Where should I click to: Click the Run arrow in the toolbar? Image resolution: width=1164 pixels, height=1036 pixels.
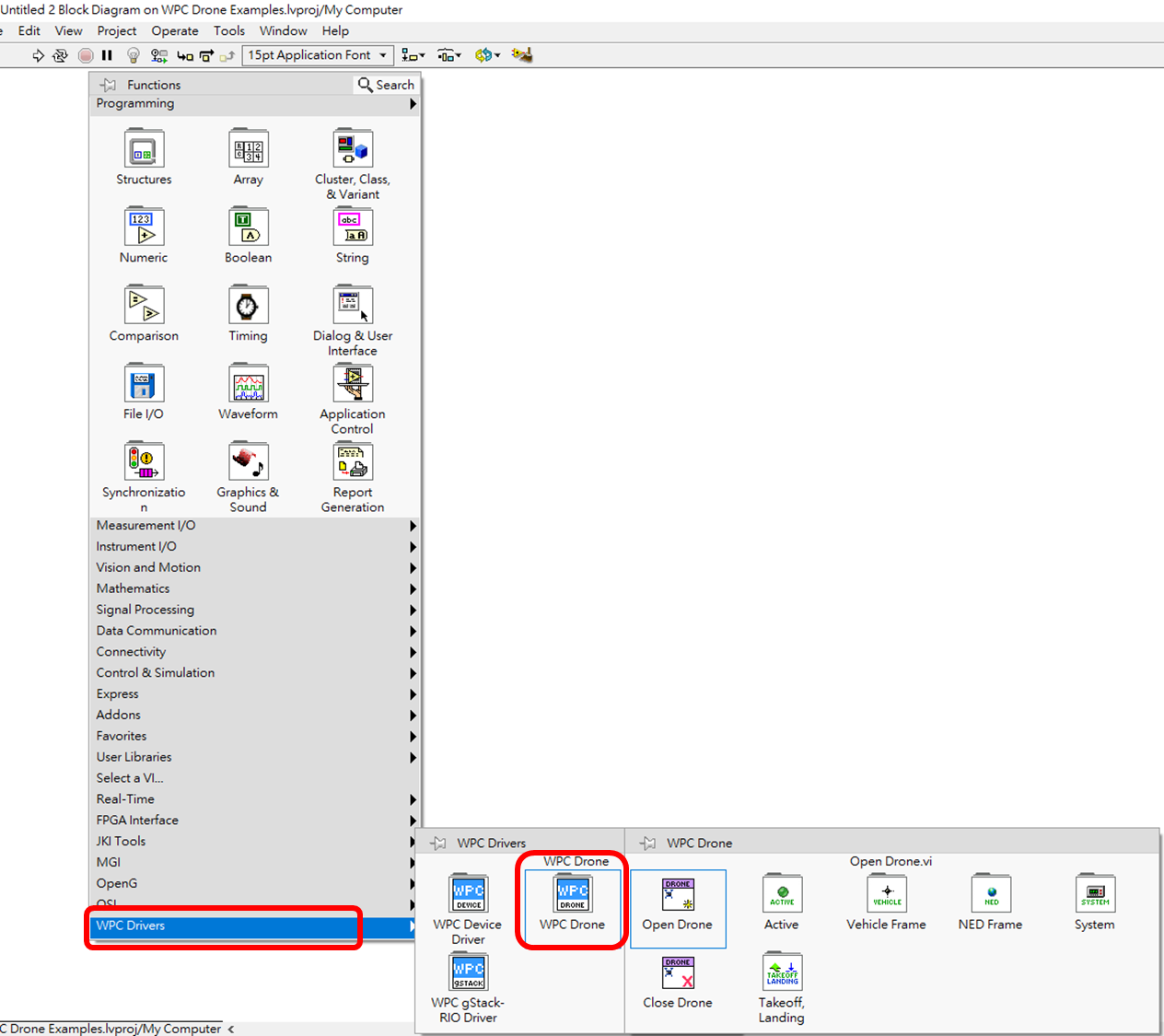coord(38,55)
